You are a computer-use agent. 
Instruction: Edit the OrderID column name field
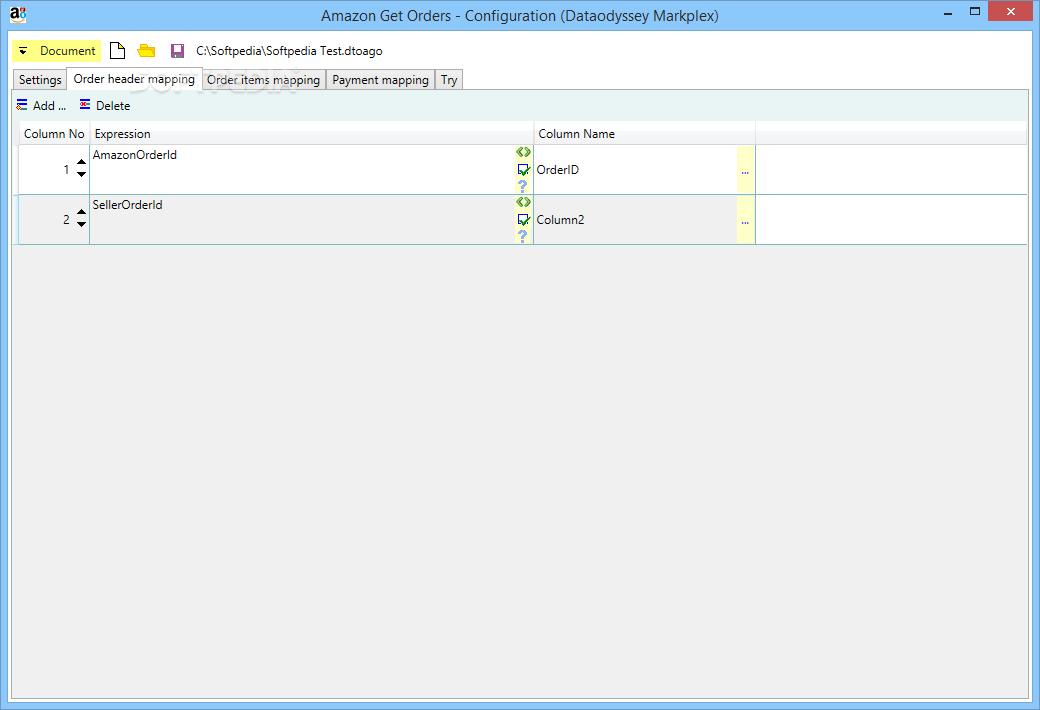[x=635, y=170]
